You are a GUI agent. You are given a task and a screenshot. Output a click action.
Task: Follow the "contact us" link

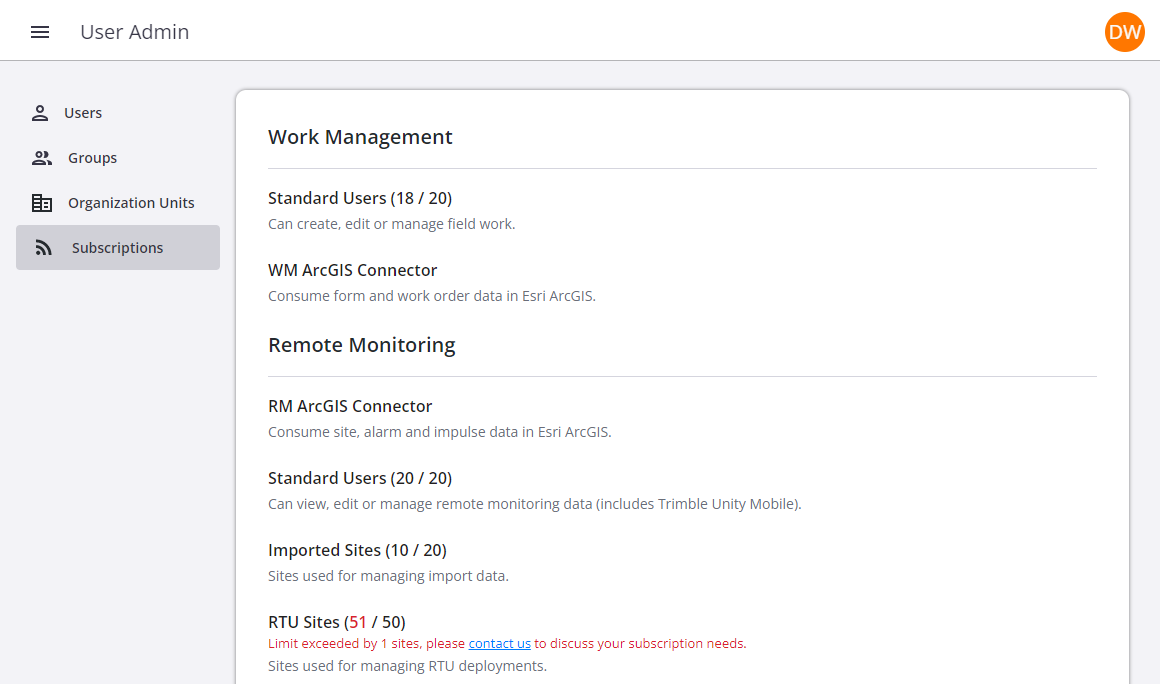pyautogui.click(x=499, y=644)
